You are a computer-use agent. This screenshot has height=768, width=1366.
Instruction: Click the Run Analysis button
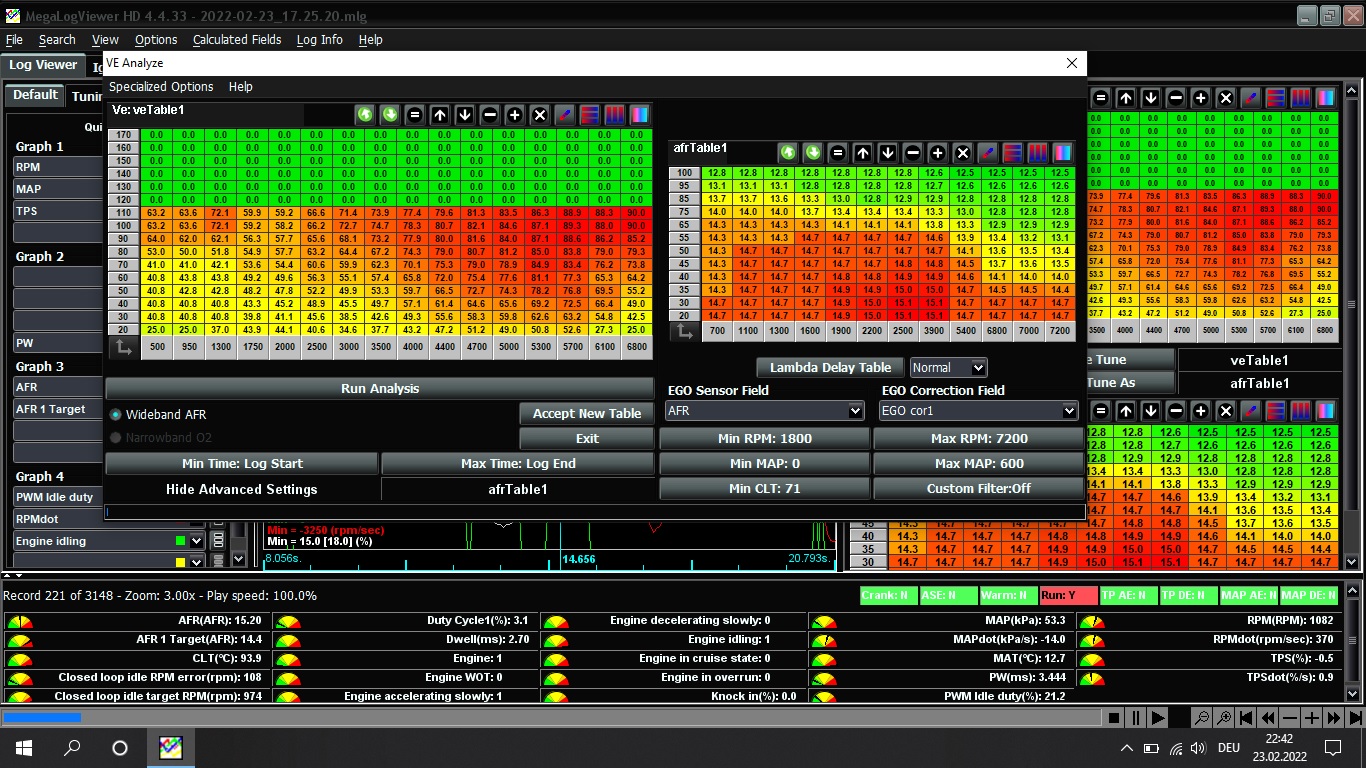click(x=379, y=389)
